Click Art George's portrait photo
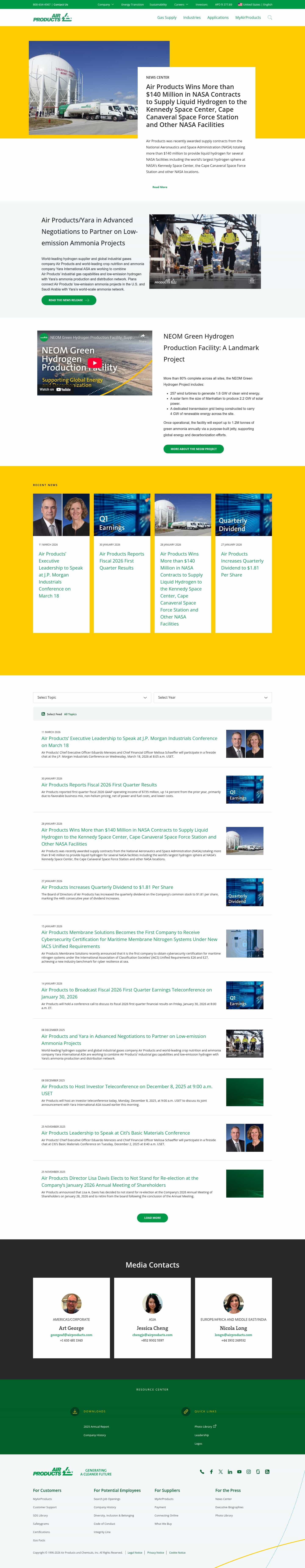 [72, 1304]
